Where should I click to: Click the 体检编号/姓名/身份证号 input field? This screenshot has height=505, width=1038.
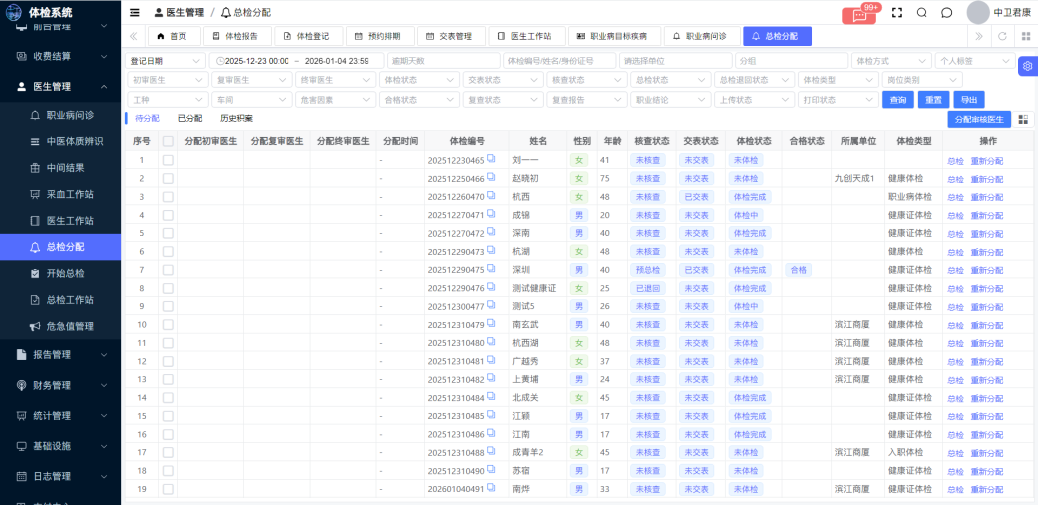[x=558, y=61]
